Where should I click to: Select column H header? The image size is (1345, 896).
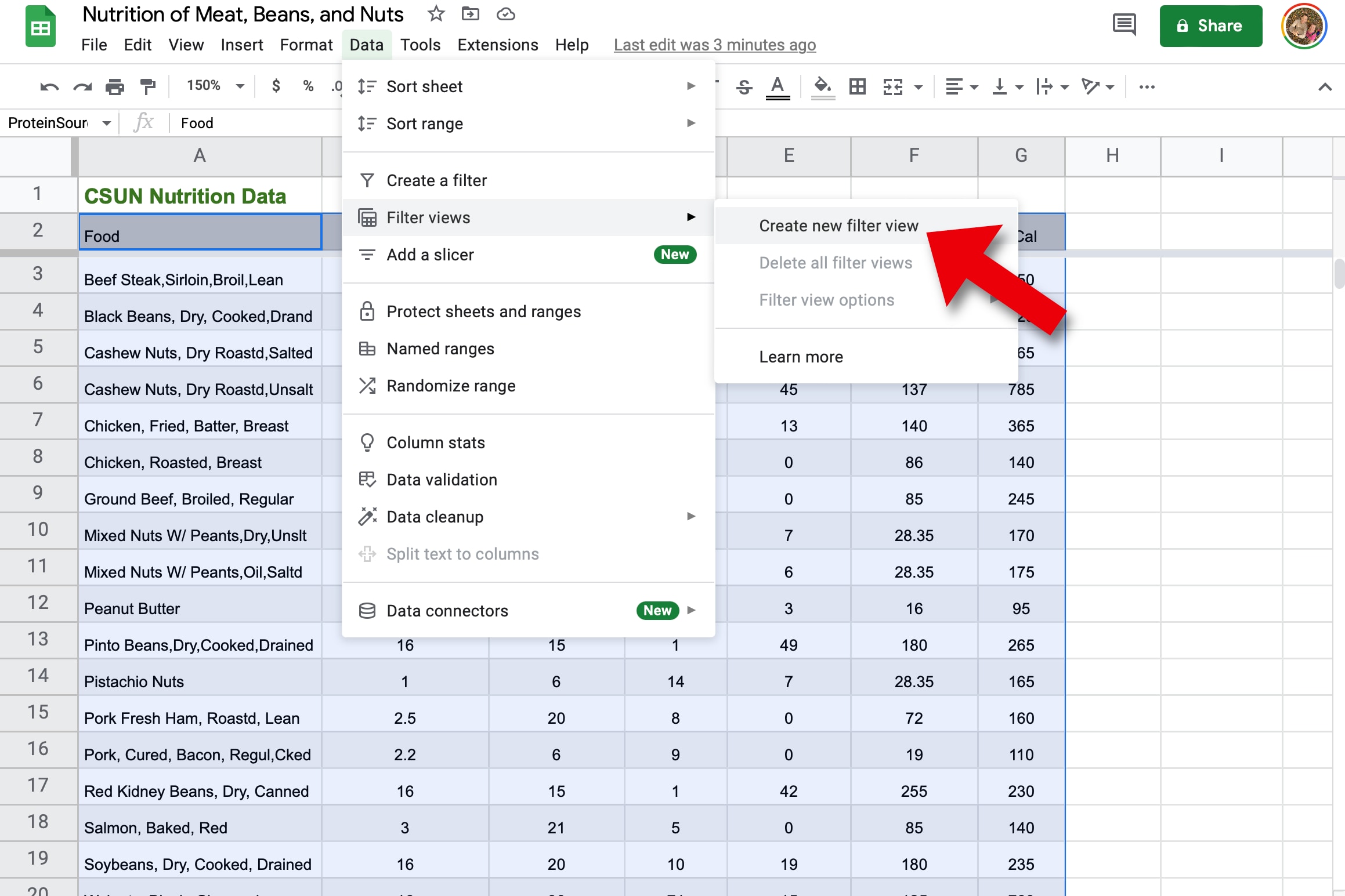coord(1112,155)
